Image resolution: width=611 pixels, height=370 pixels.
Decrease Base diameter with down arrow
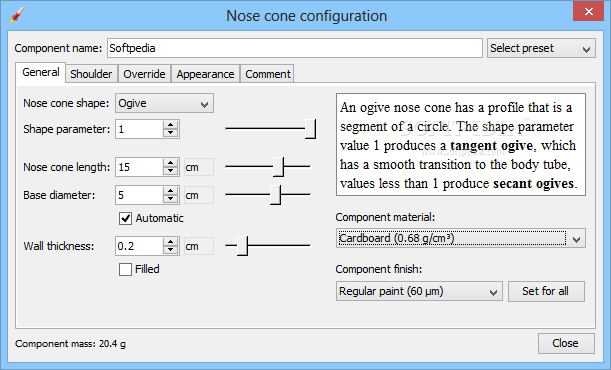click(x=171, y=199)
